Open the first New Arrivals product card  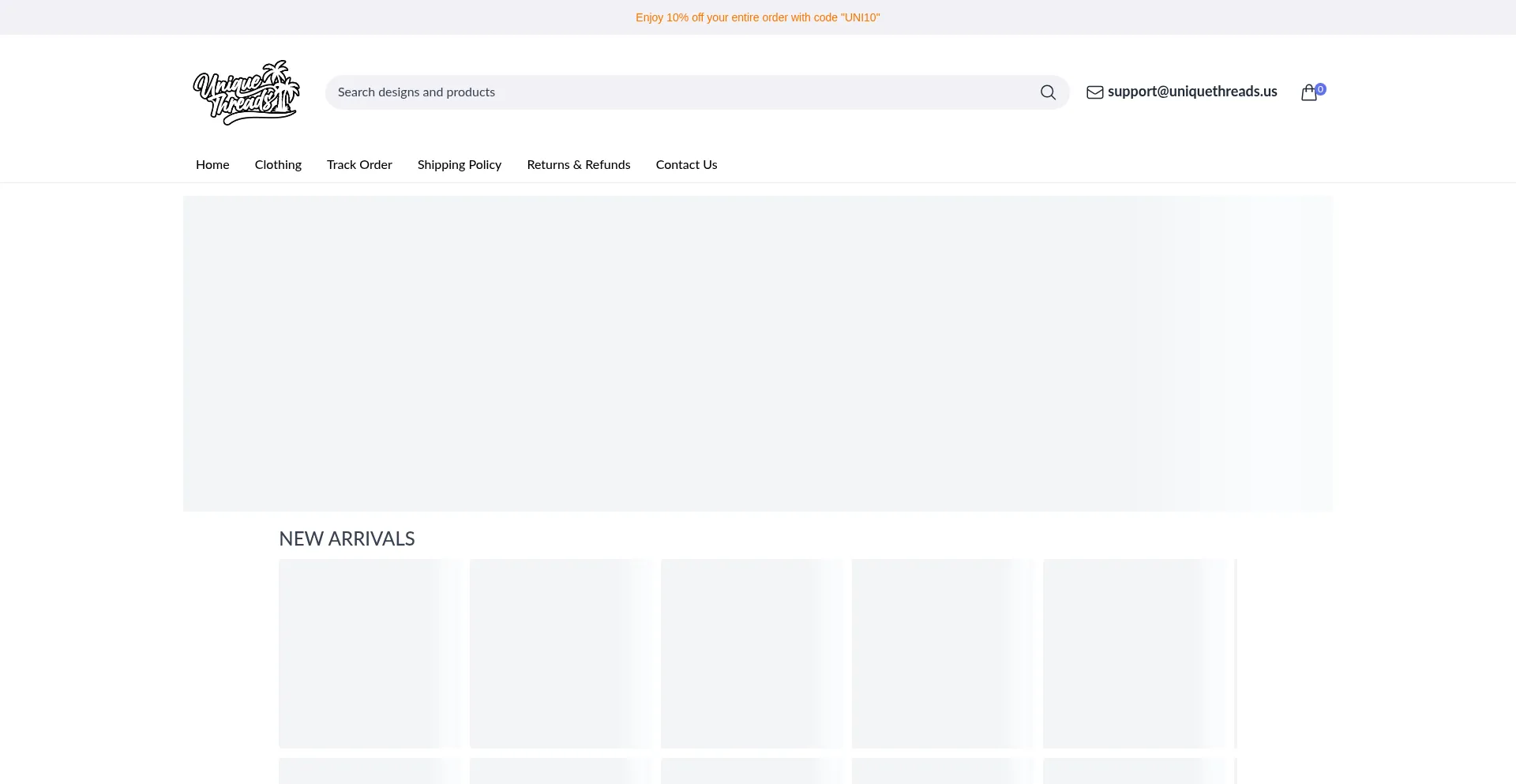pos(370,653)
